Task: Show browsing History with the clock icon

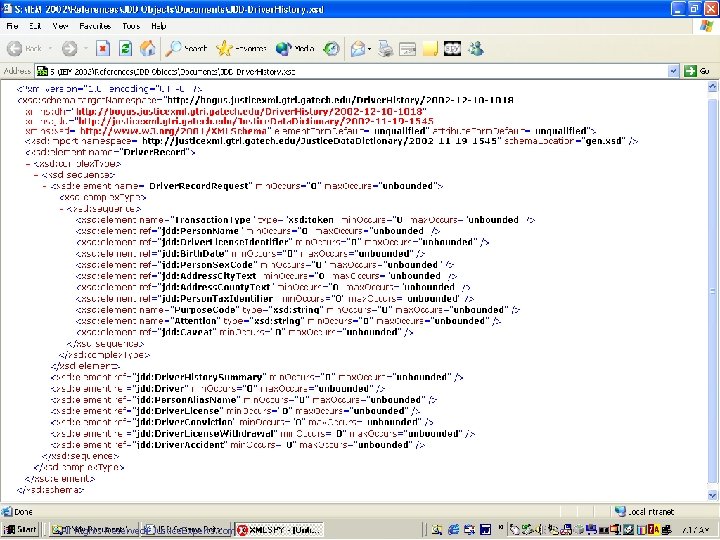Action: click(x=331, y=48)
